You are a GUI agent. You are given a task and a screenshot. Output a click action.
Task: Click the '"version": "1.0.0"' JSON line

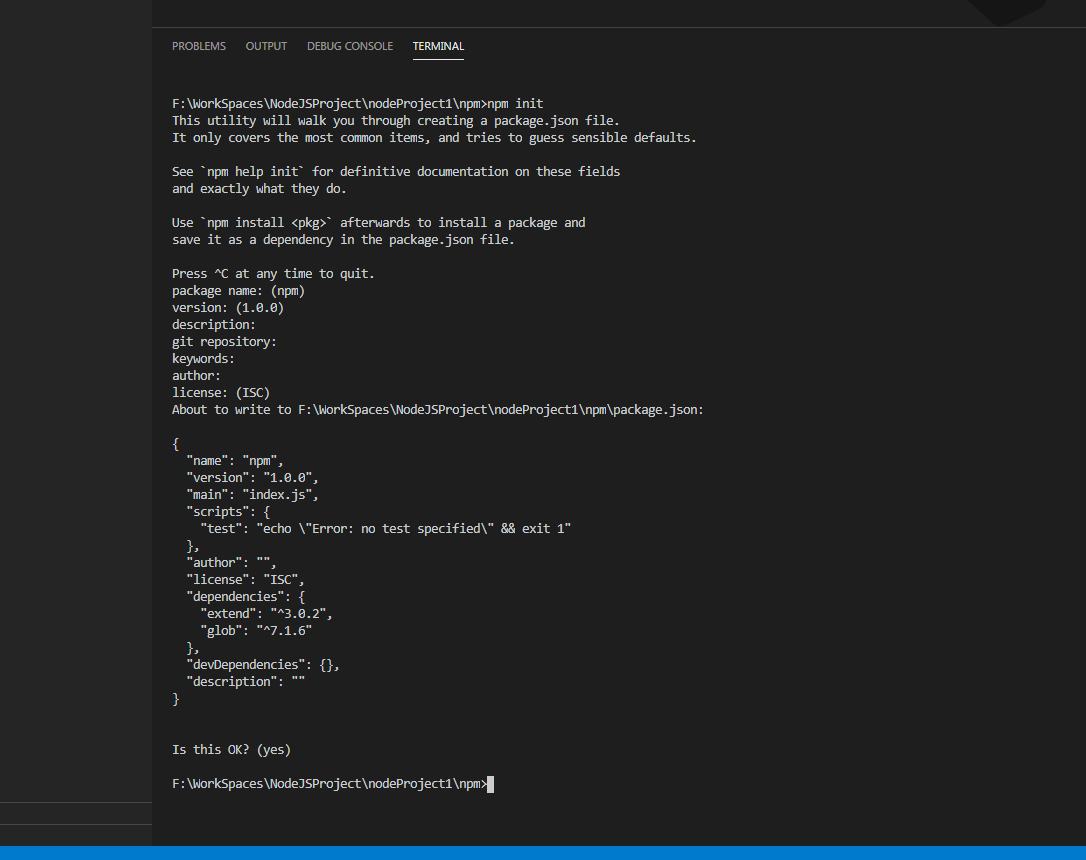252,478
